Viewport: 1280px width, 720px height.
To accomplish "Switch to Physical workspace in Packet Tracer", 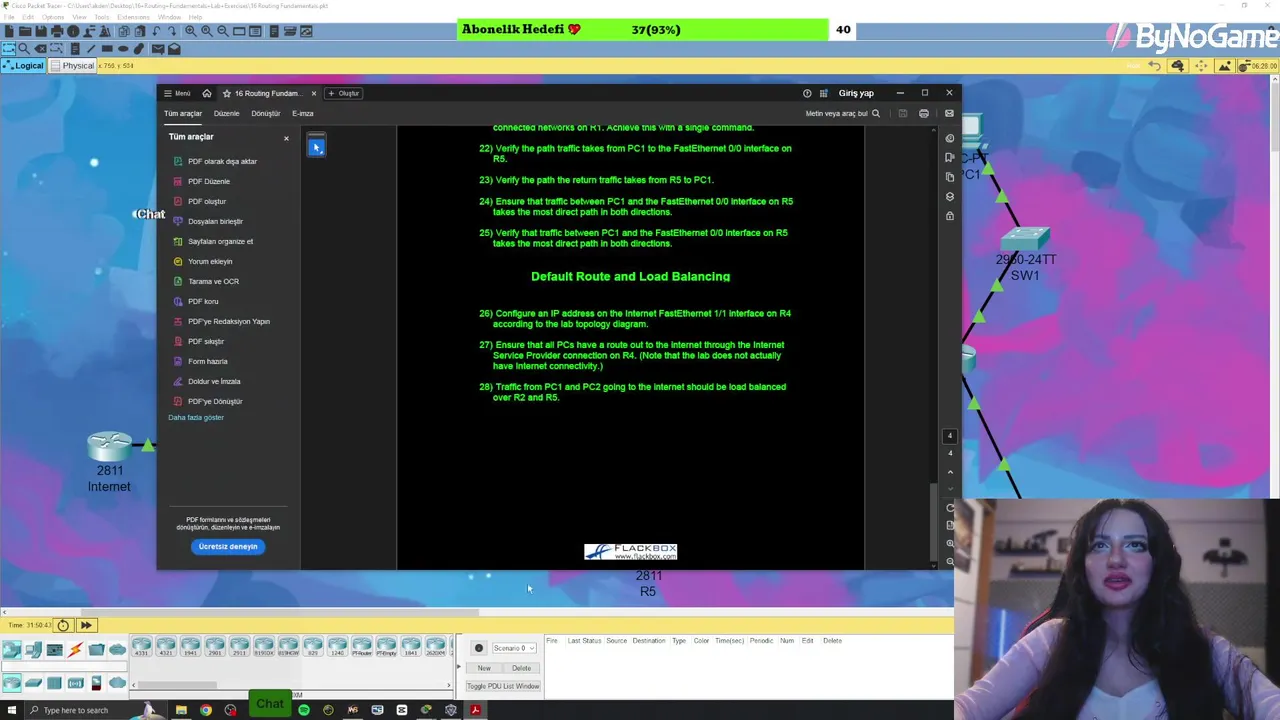I will [x=72, y=66].
